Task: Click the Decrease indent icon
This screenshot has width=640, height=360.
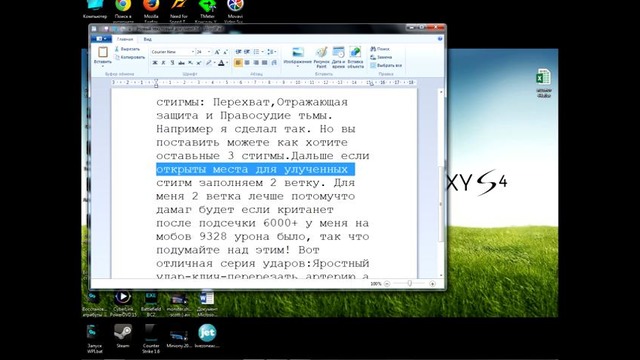Action: point(238,52)
